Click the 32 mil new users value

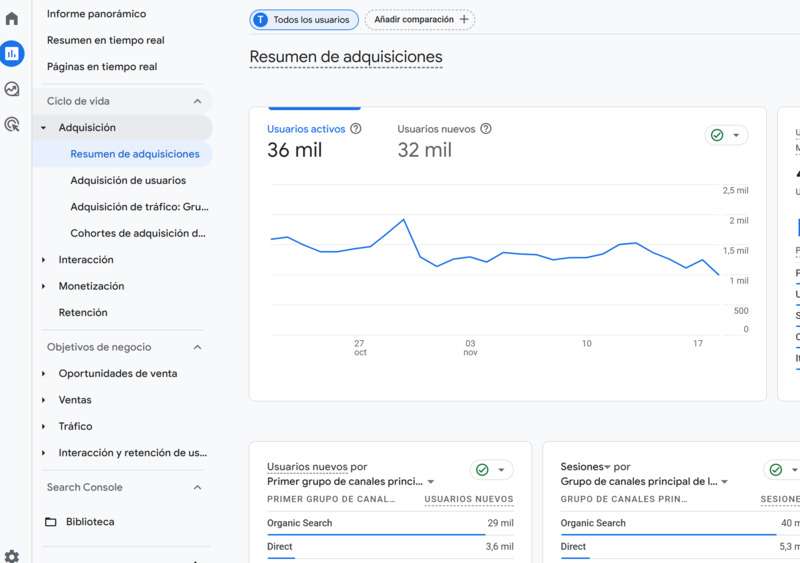pyautogui.click(x=424, y=150)
